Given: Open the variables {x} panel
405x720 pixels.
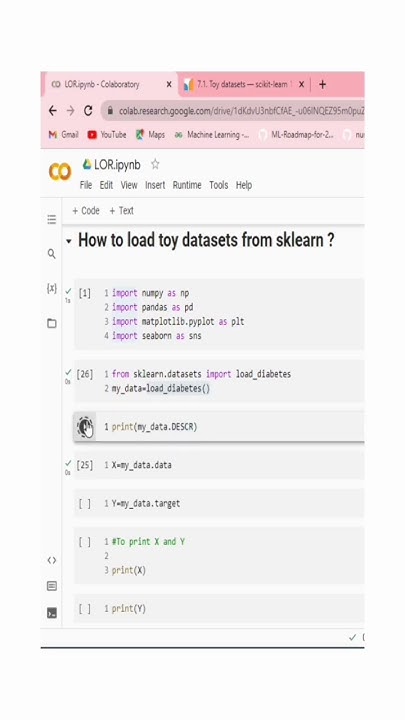Looking at the screenshot, I should click(52, 288).
